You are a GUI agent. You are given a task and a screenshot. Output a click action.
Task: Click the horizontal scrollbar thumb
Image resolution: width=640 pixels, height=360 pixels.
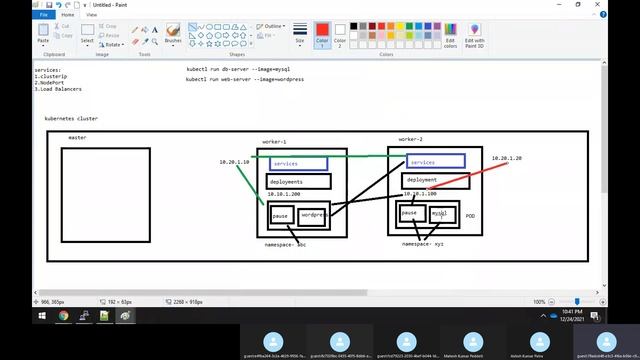point(203,293)
